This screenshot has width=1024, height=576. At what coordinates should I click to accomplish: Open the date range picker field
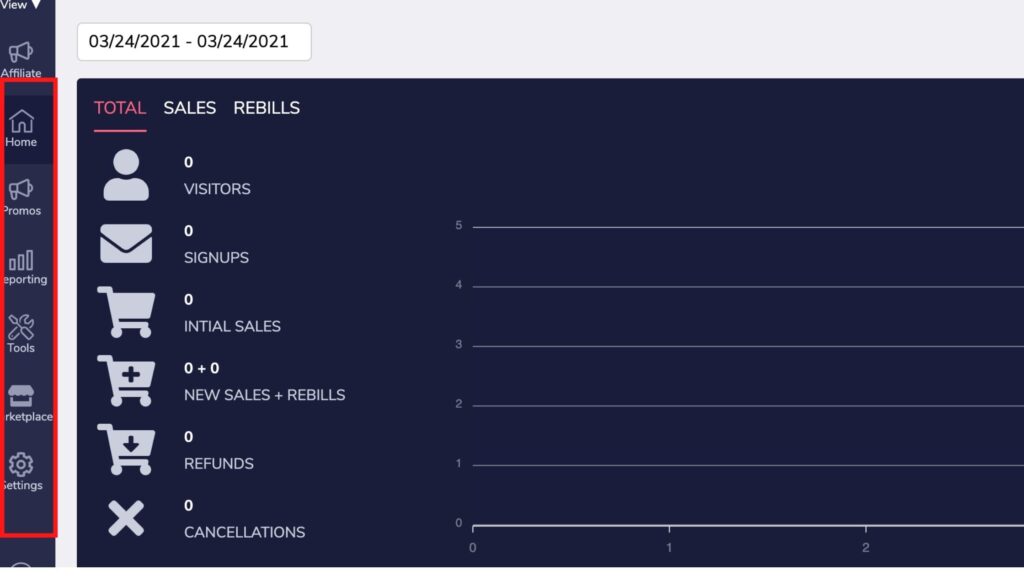pyautogui.click(x=194, y=42)
